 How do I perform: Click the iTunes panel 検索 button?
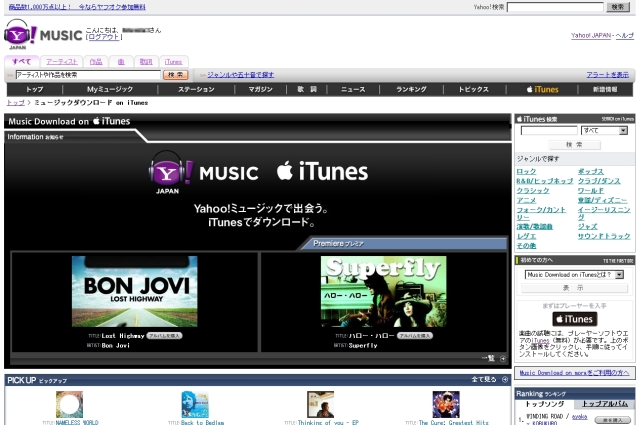click(x=574, y=145)
